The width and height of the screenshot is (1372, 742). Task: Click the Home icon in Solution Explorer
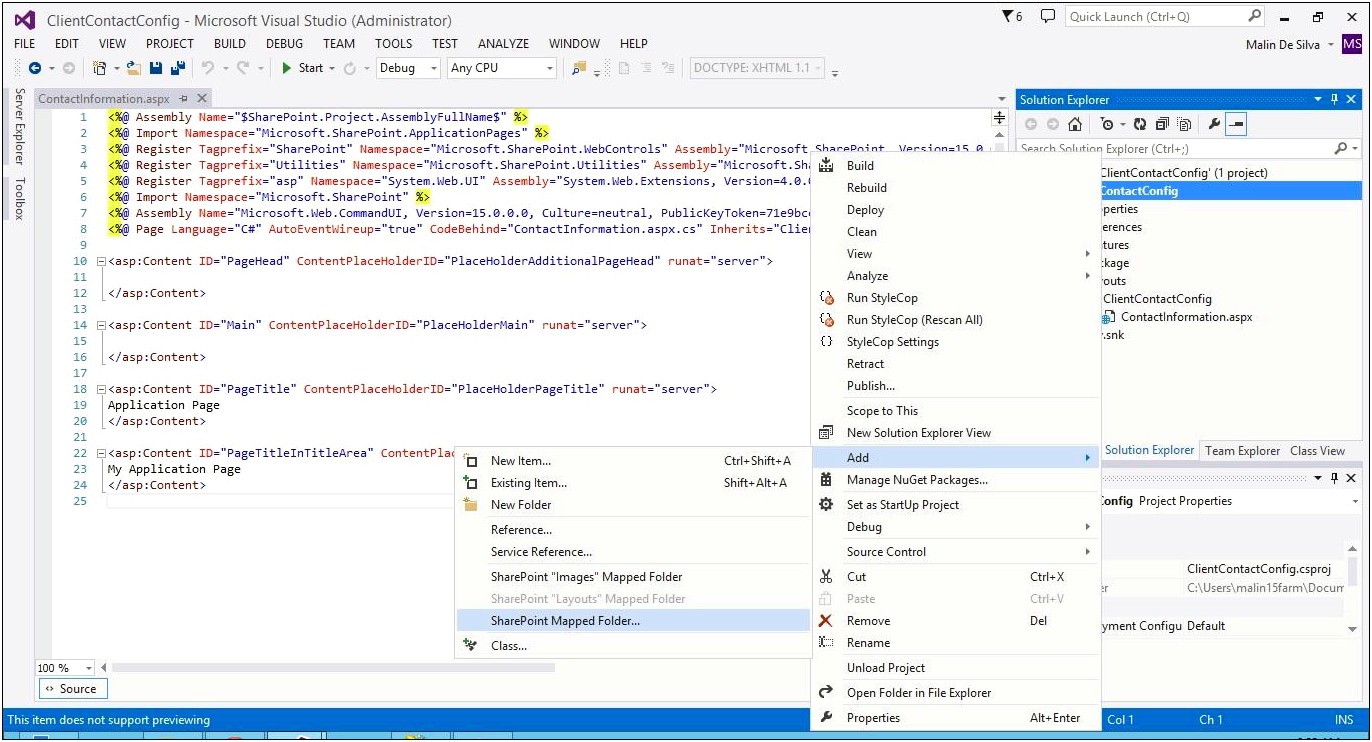click(x=1075, y=125)
